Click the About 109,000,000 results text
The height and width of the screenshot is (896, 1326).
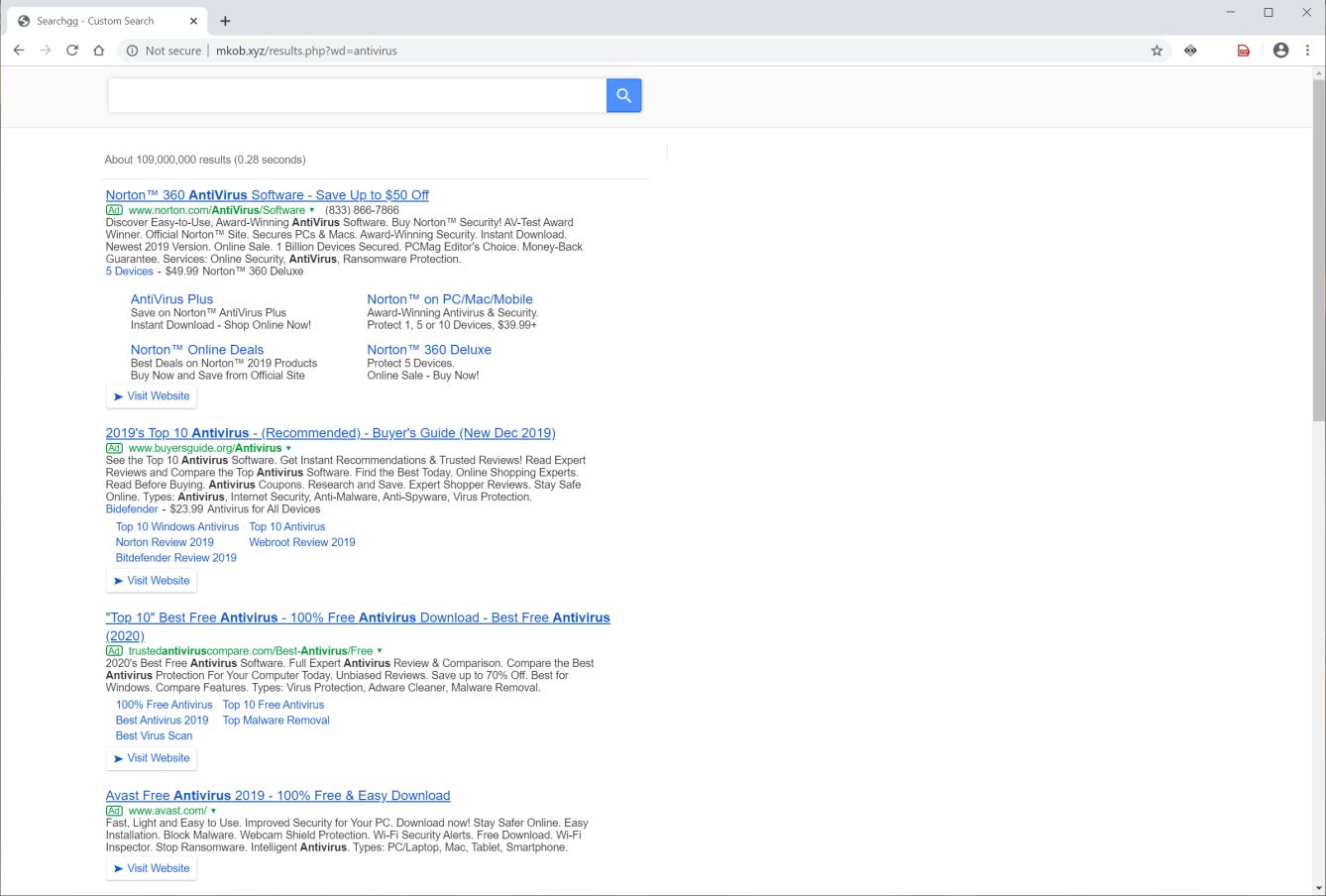coord(205,160)
